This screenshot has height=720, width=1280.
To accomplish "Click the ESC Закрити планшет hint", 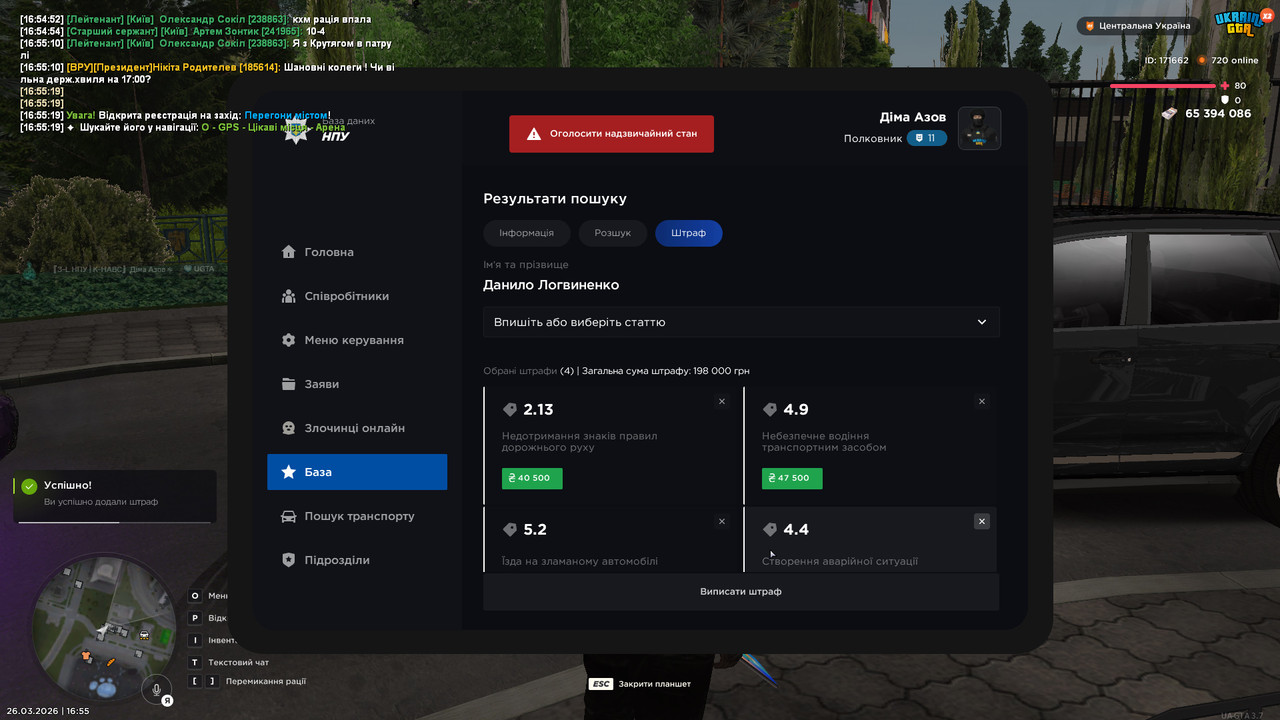I will point(640,684).
